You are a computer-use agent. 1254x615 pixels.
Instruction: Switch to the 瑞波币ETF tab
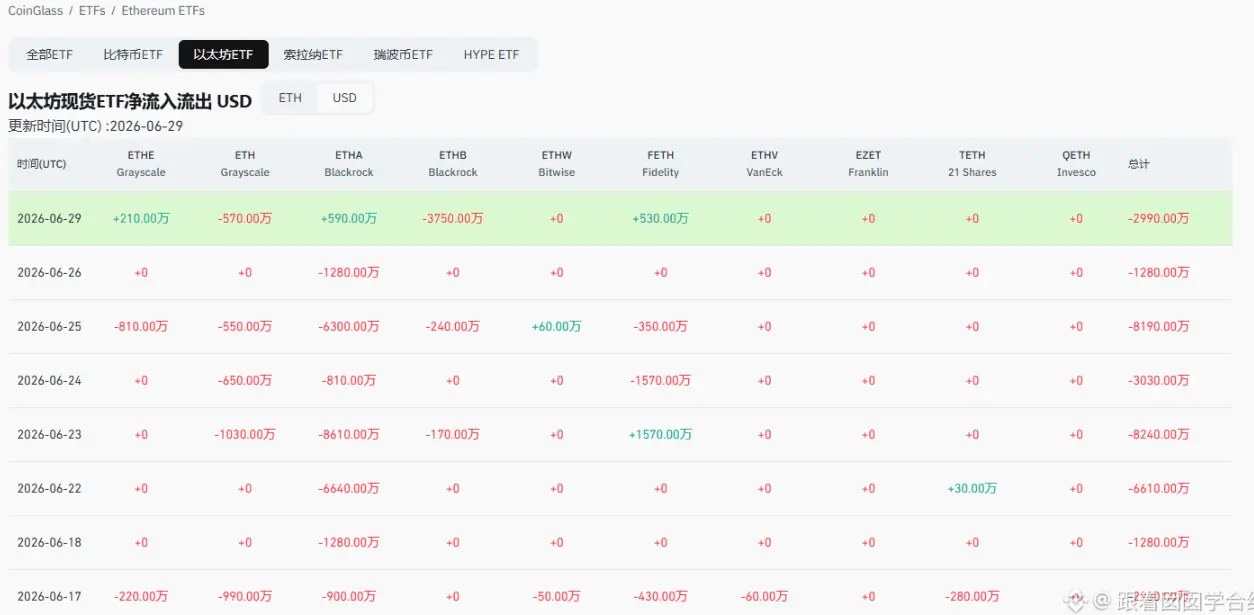tap(403, 54)
